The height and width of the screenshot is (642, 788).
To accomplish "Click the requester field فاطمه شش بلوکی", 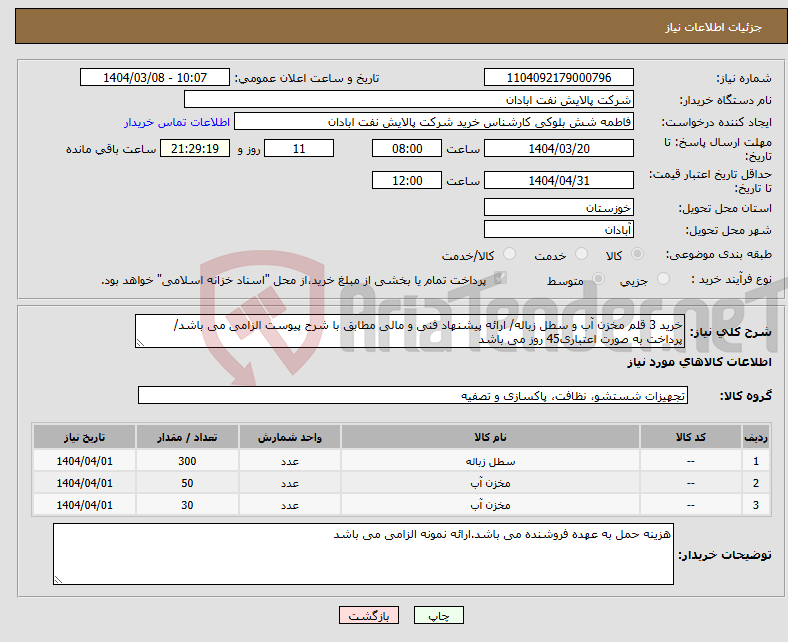I will click(434, 122).
